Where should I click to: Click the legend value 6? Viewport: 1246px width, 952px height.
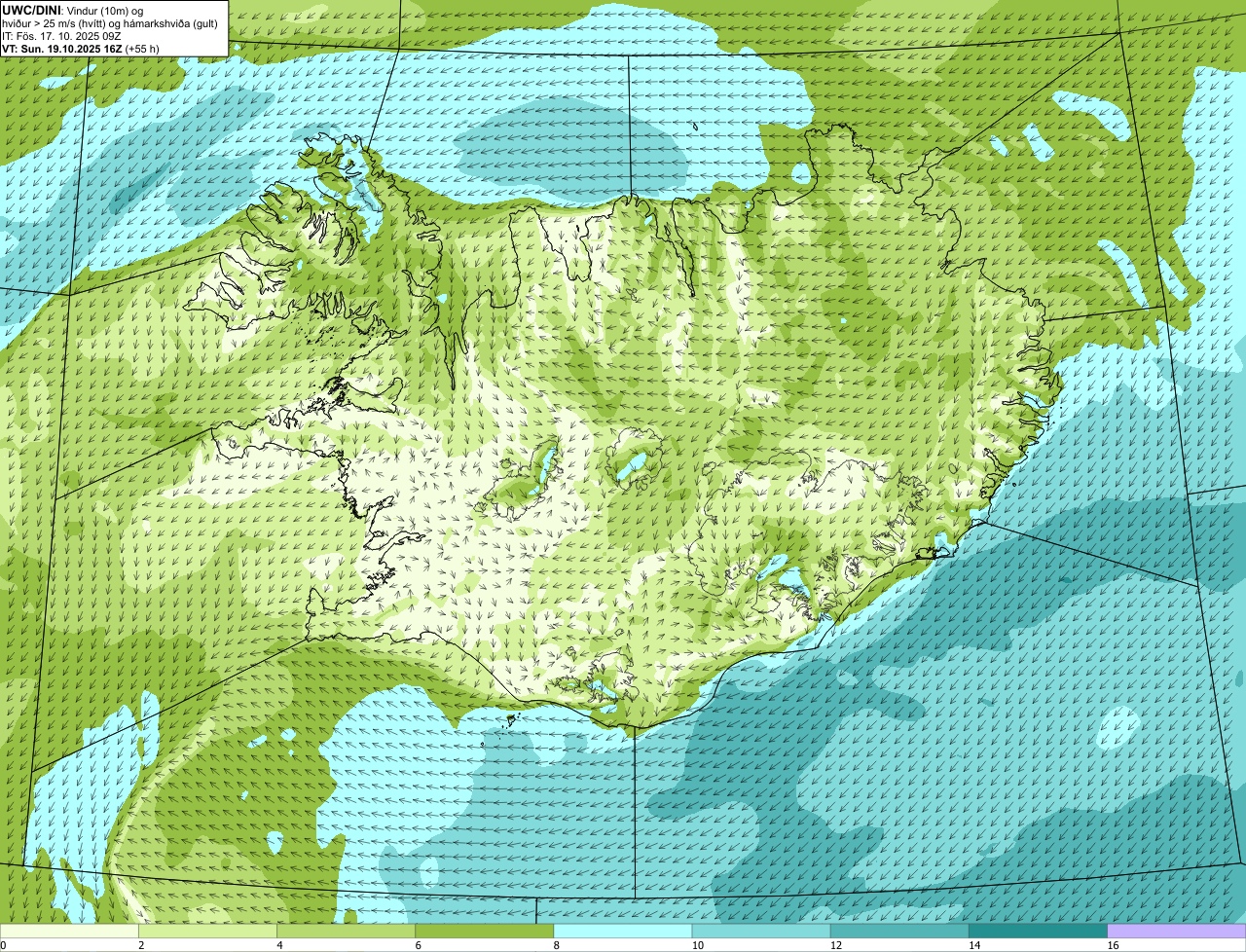click(x=418, y=945)
